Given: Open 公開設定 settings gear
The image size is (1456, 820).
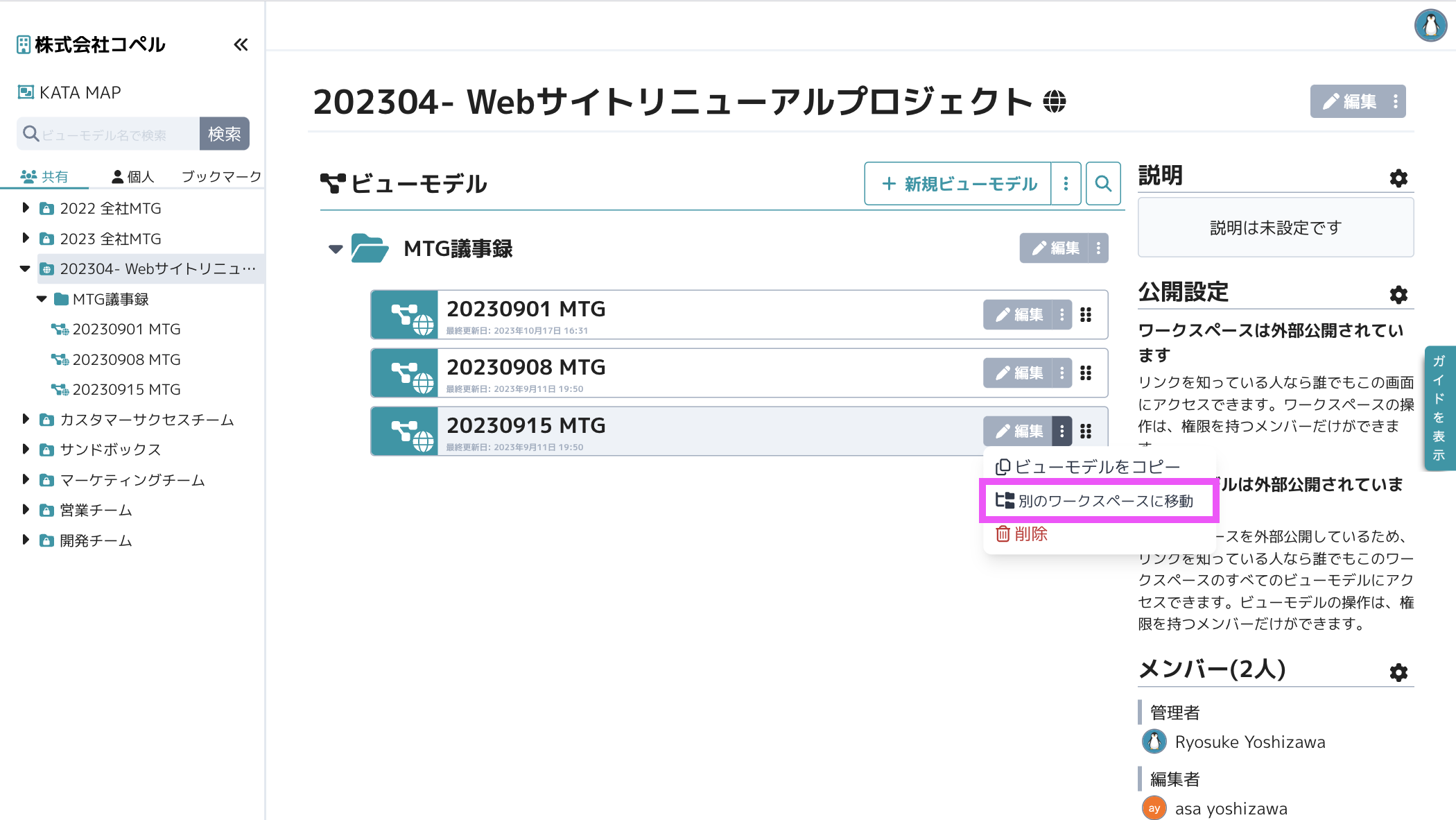Looking at the screenshot, I should (x=1398, y=295).
